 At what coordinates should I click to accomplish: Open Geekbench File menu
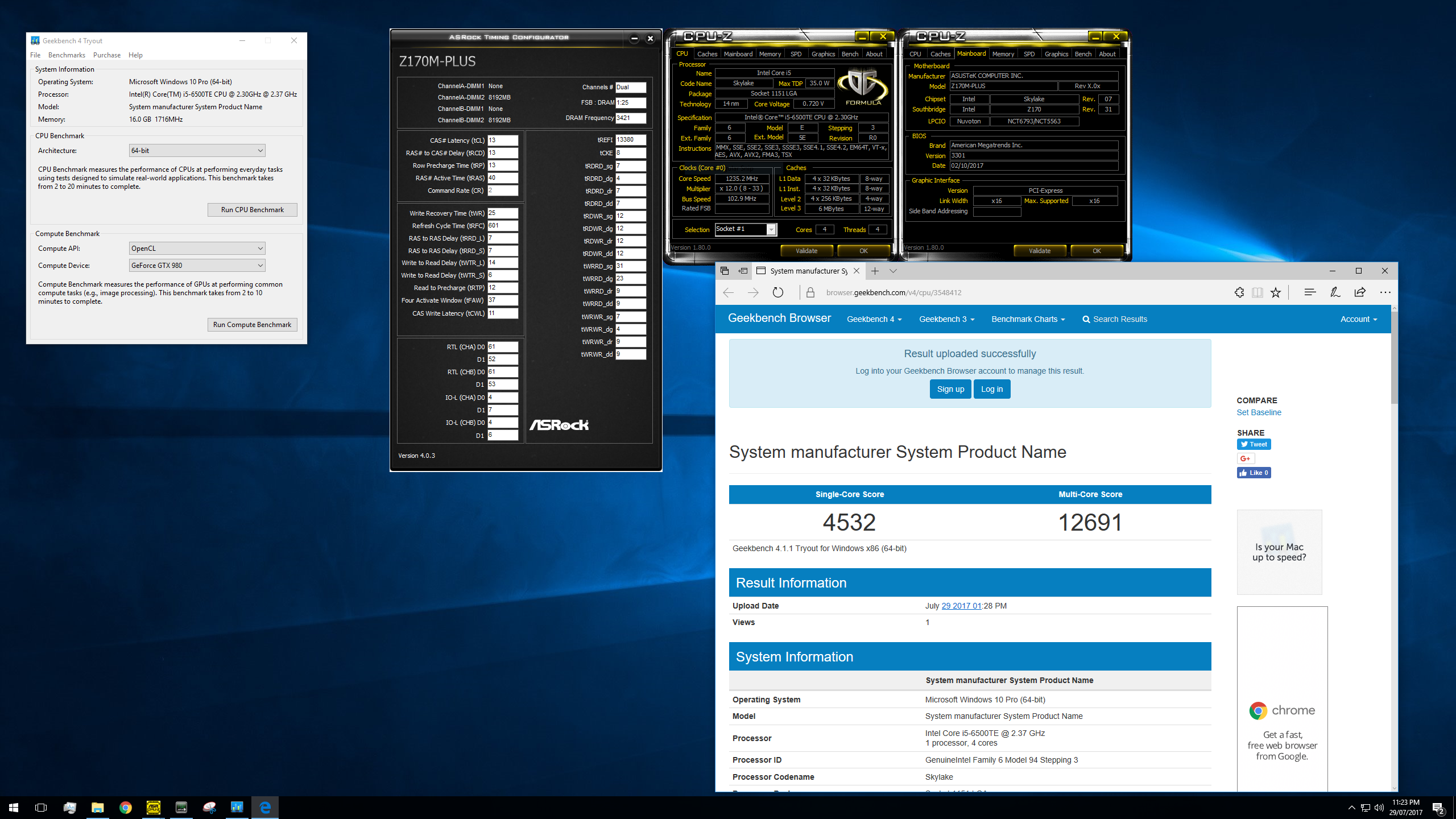[35, 55]
